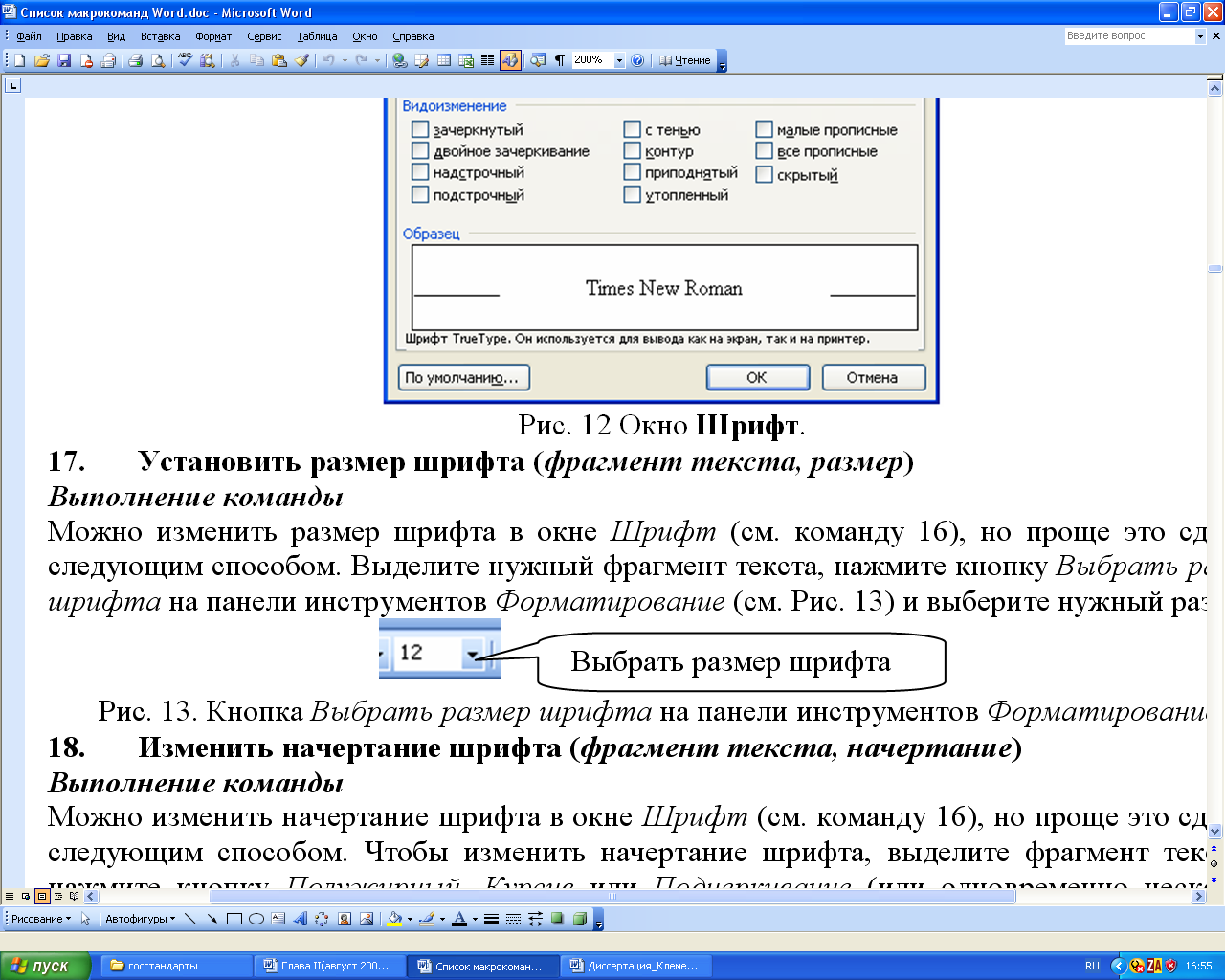Undo the last action
1225x980 pixels.
328,60
